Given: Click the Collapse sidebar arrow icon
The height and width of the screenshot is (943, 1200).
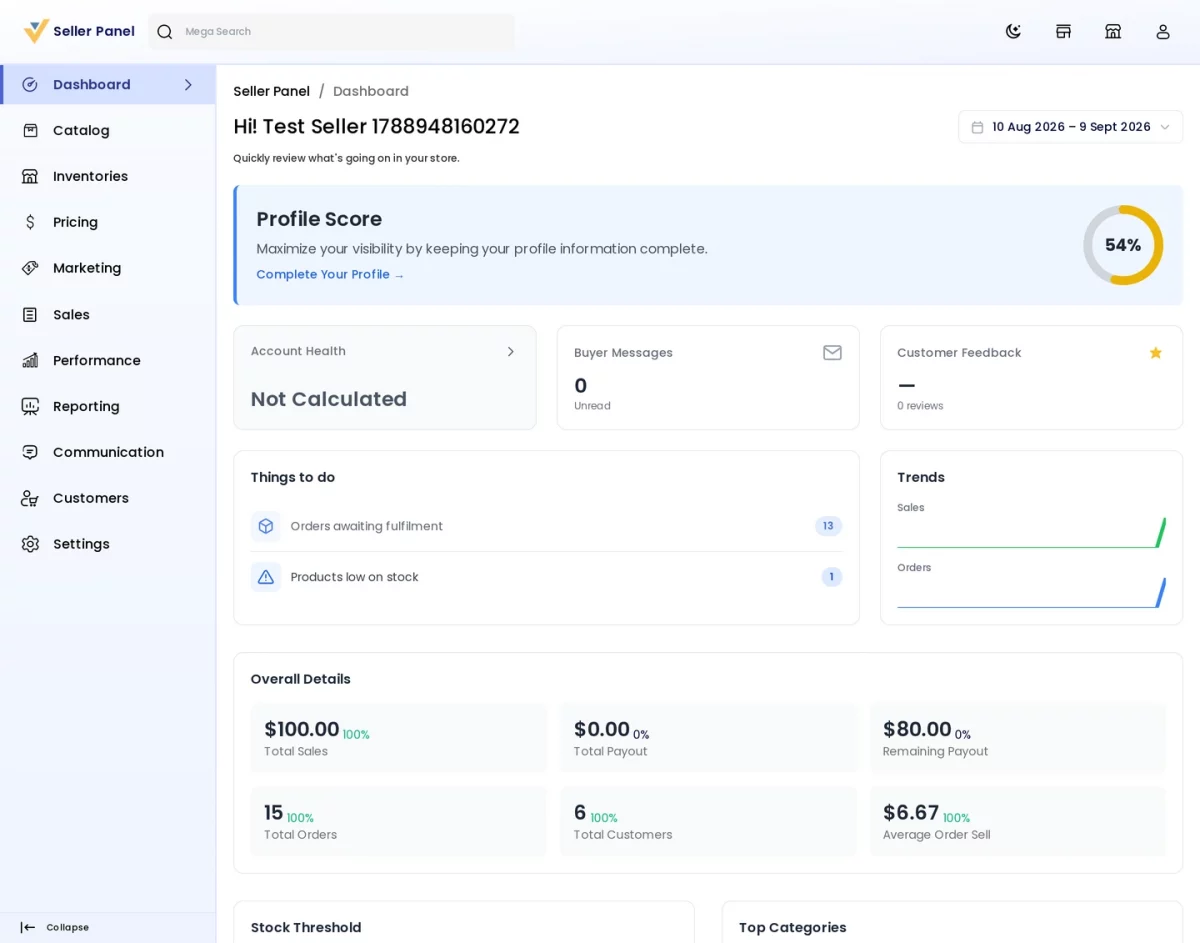Looking at the screenshot, I should tap(27, 927).
